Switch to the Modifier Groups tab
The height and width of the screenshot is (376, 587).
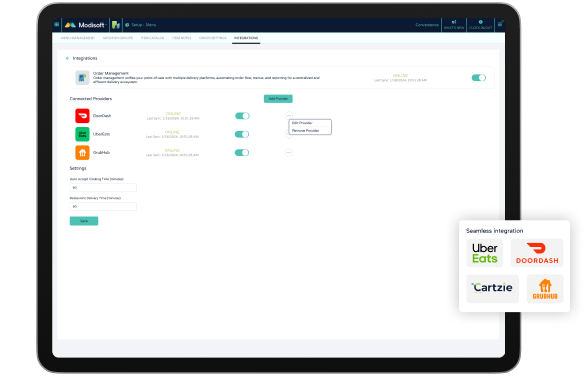click(118, 38)
